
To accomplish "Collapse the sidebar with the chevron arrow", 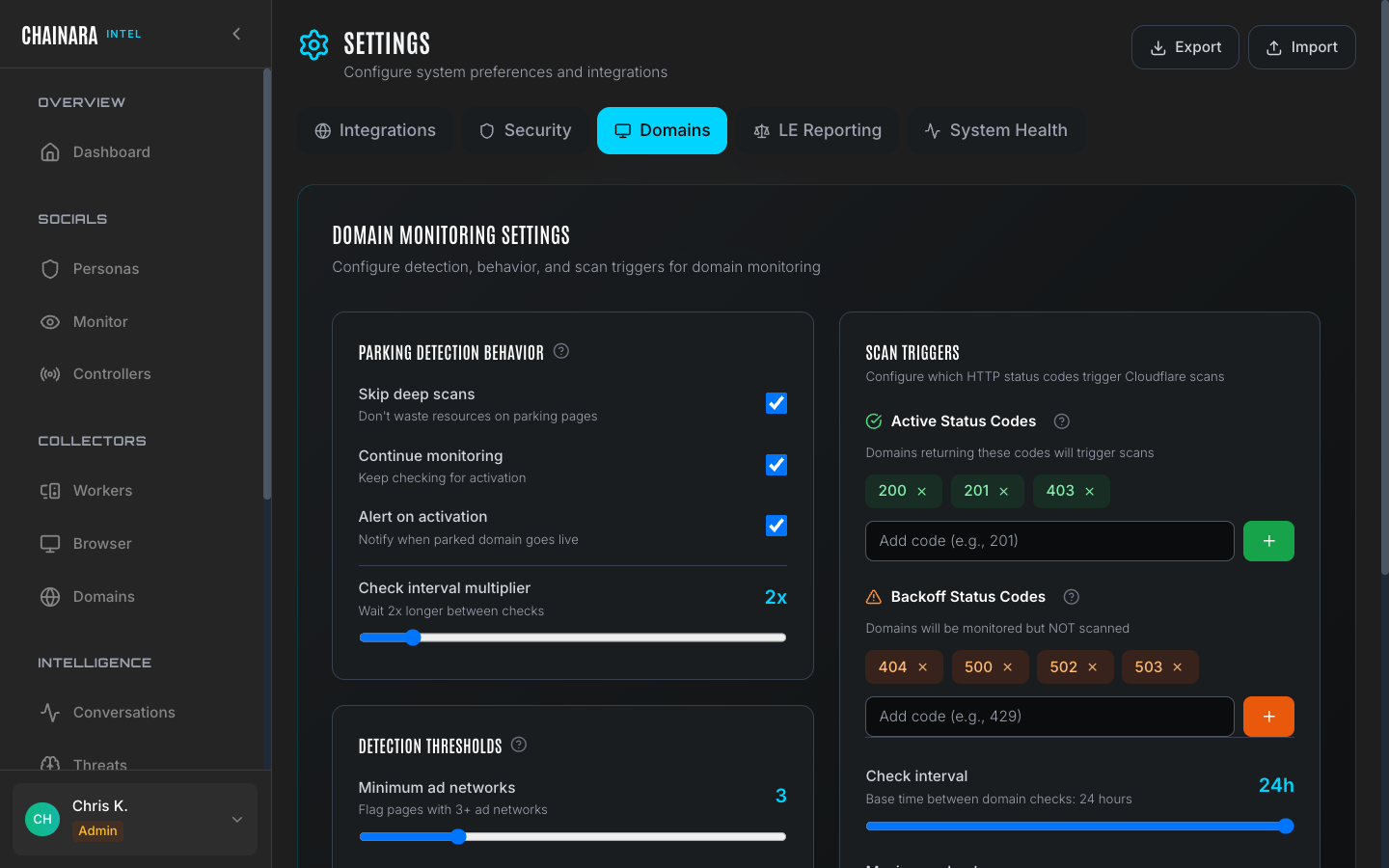I will pyautogui.click(x=236, y=34).
